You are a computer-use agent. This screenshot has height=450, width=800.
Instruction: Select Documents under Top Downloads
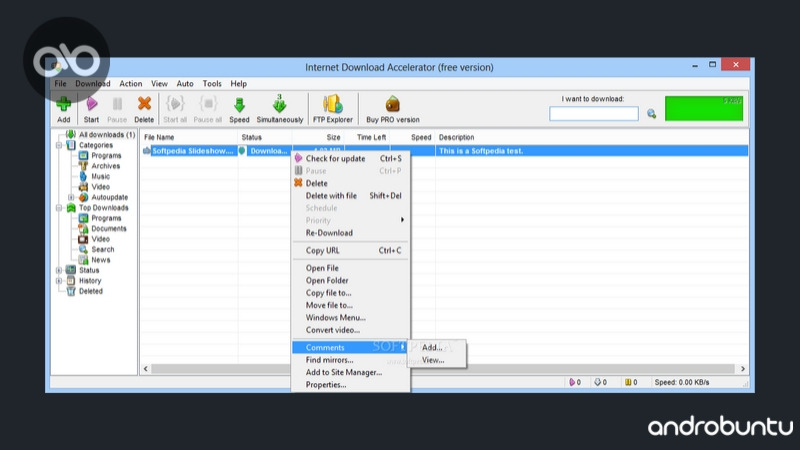109,229
